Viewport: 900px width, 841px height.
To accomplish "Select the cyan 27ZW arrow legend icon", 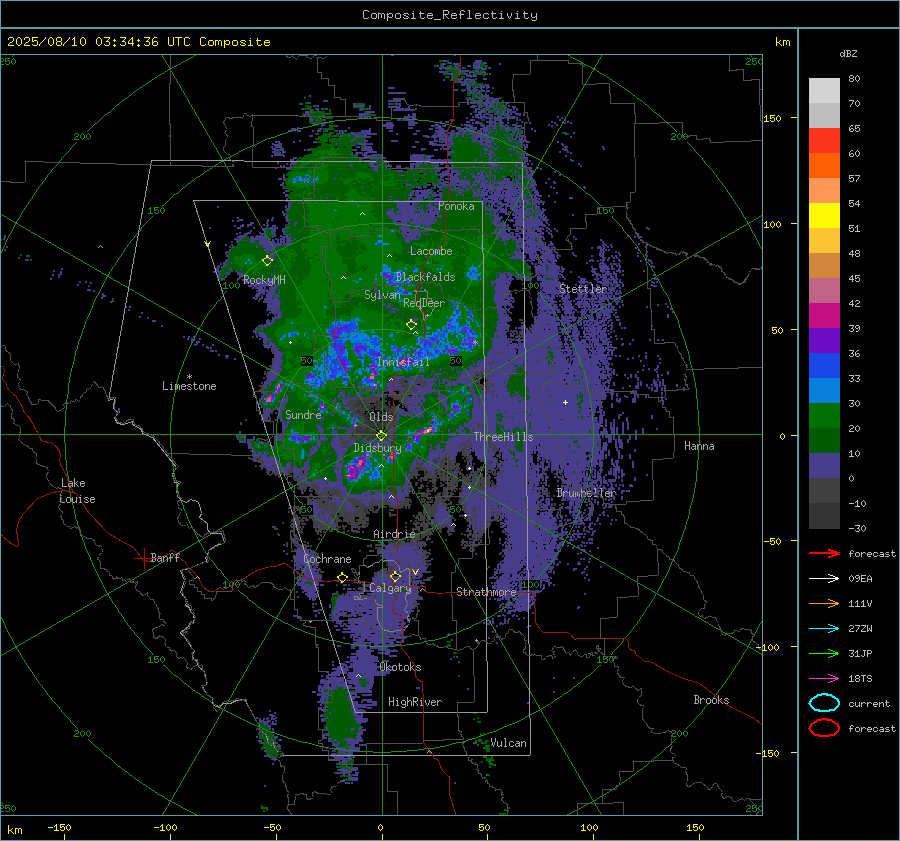I will tap(824, 629).
